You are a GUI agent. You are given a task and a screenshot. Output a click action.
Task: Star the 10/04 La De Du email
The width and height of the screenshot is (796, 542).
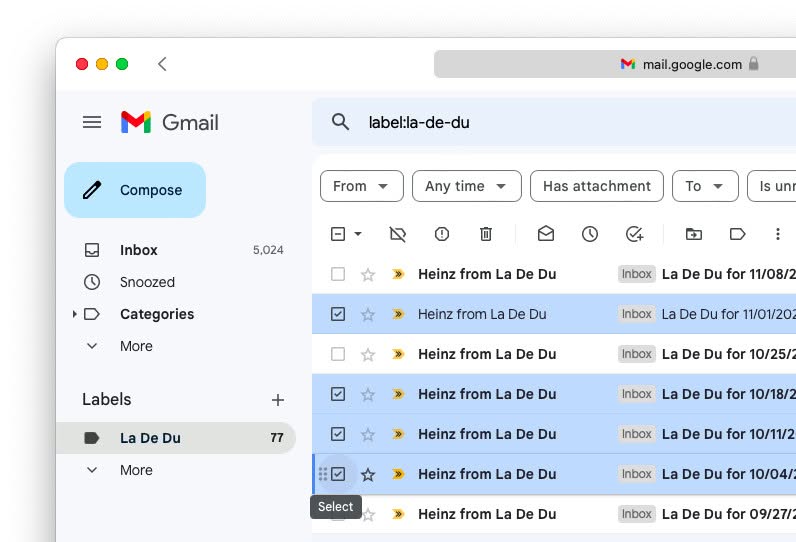pyautogui.click(x=368, y=475)
